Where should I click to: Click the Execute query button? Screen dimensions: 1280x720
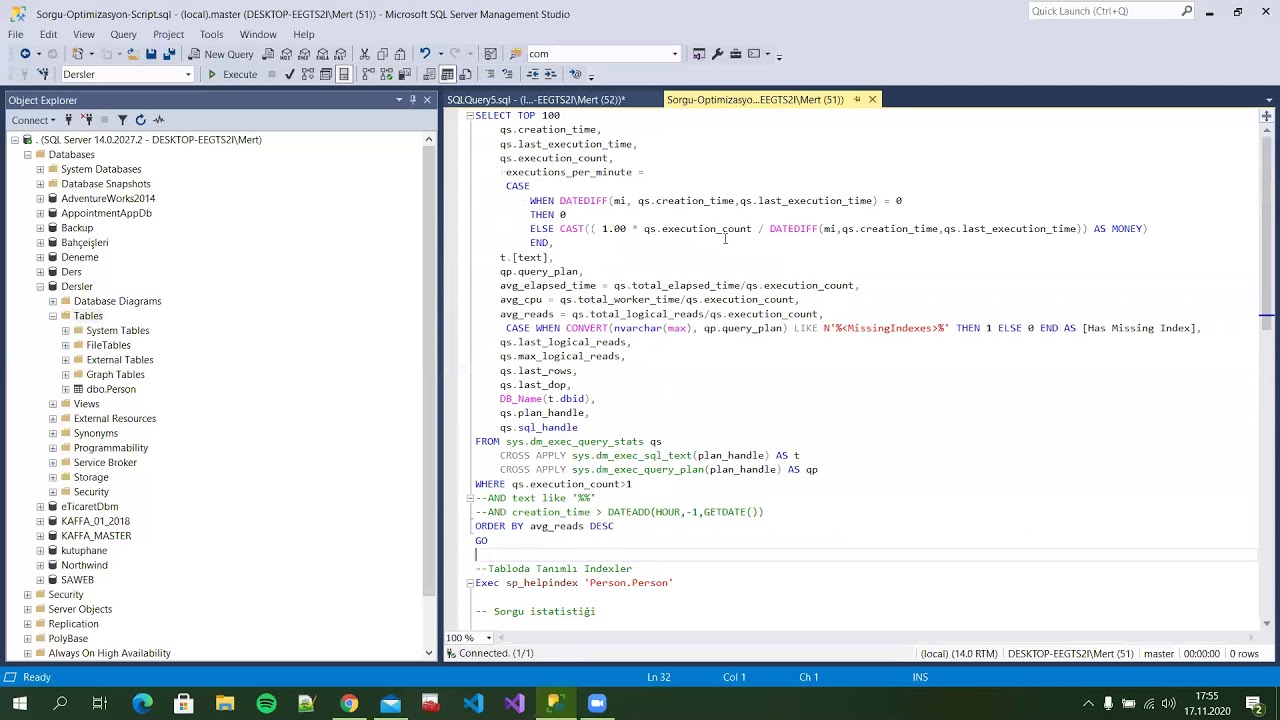pyautogui.click(x=232, y=74)
